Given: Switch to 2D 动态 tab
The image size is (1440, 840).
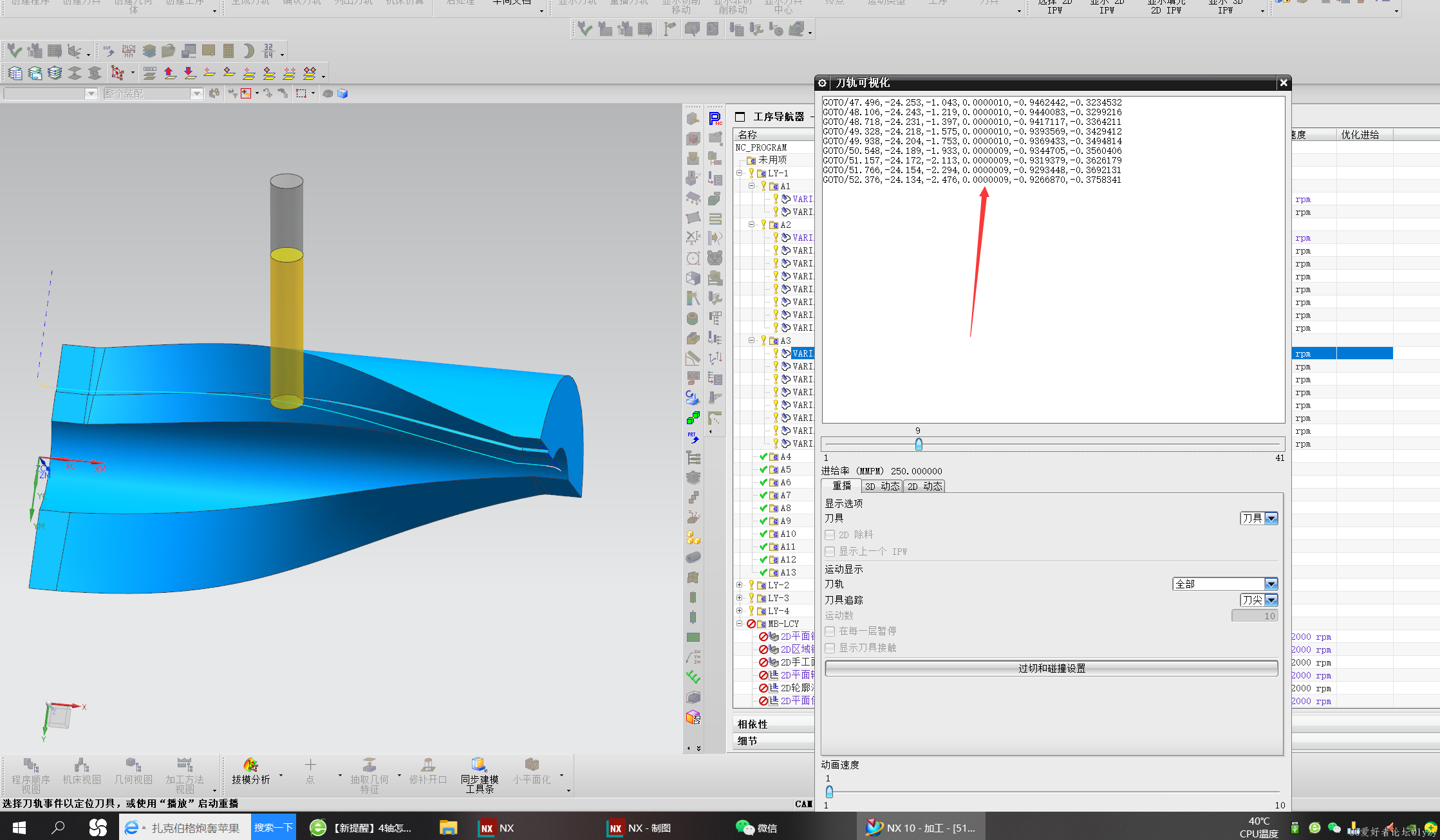Looking at the screenshot, I should click(x=924, y=487).
